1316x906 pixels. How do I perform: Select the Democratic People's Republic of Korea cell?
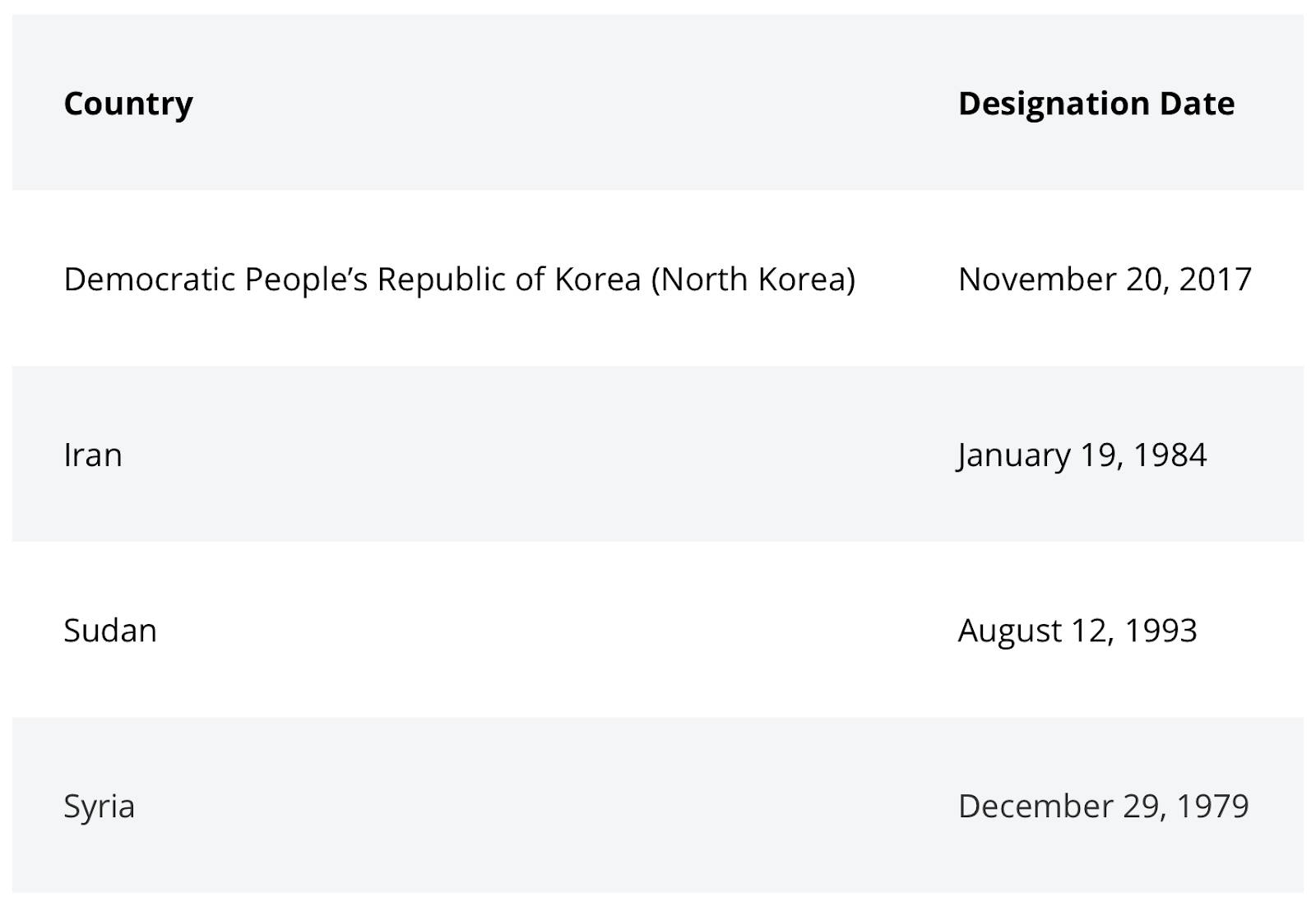[460, 280]
